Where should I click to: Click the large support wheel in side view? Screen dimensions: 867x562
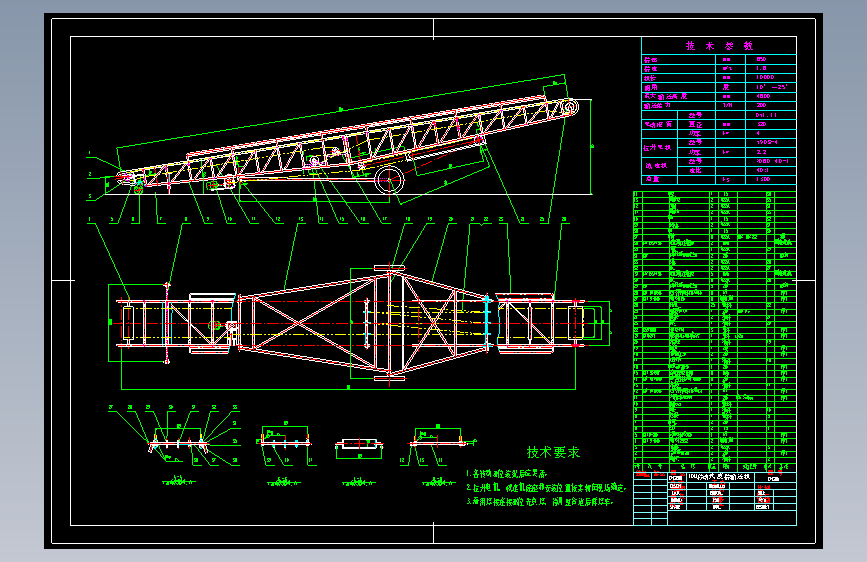pyautogui.click(x=389, y=179)
